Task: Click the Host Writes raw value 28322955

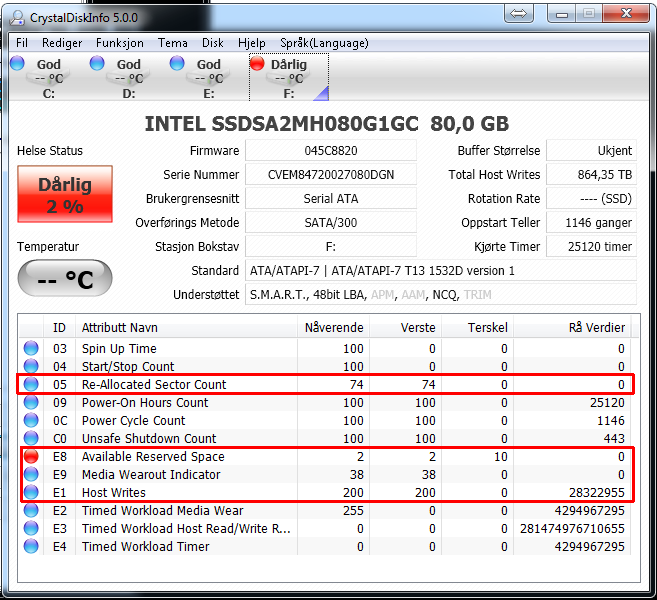Action: 597,492
